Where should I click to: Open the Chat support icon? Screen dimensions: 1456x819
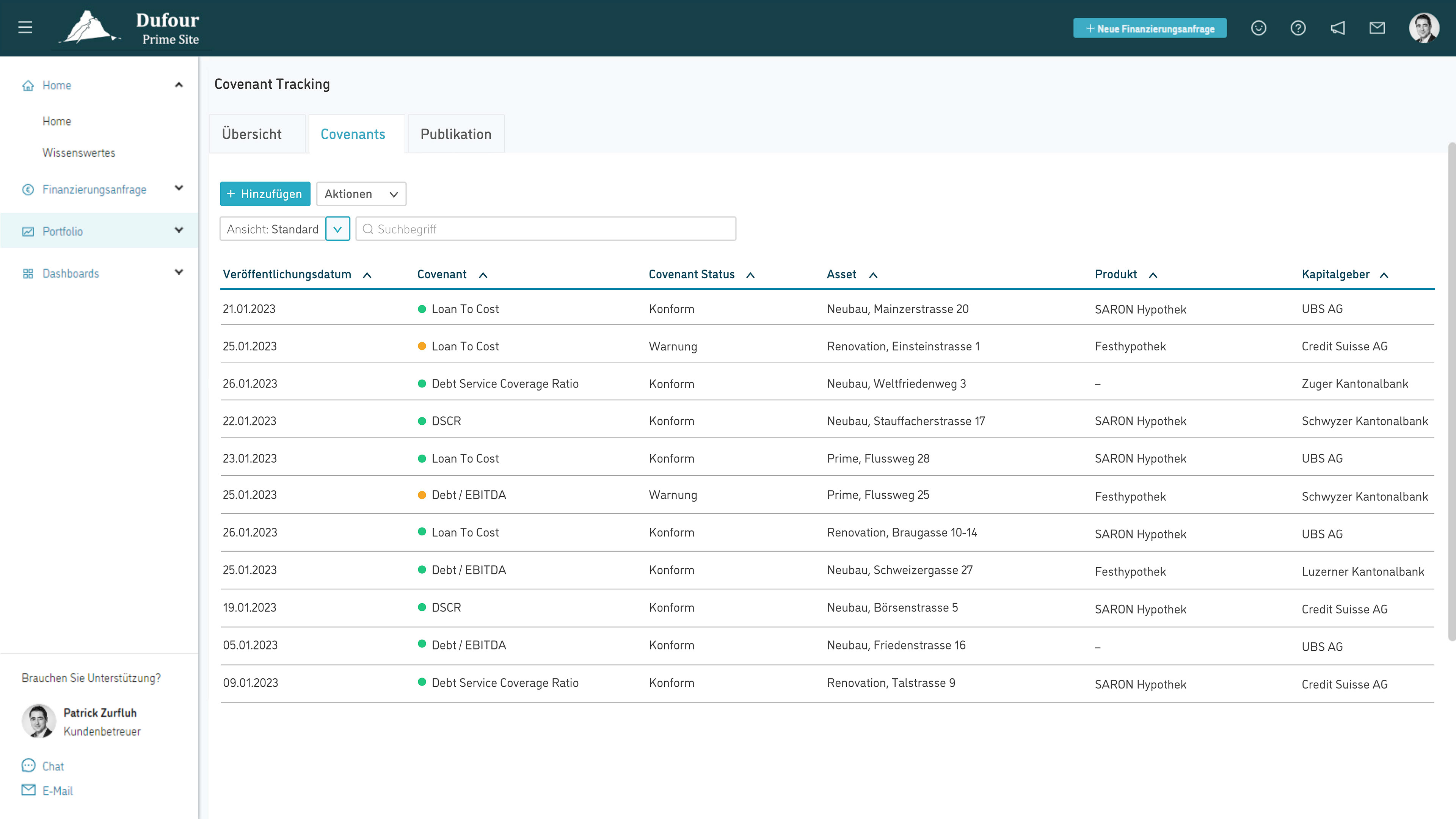click(x=28, y=766)
